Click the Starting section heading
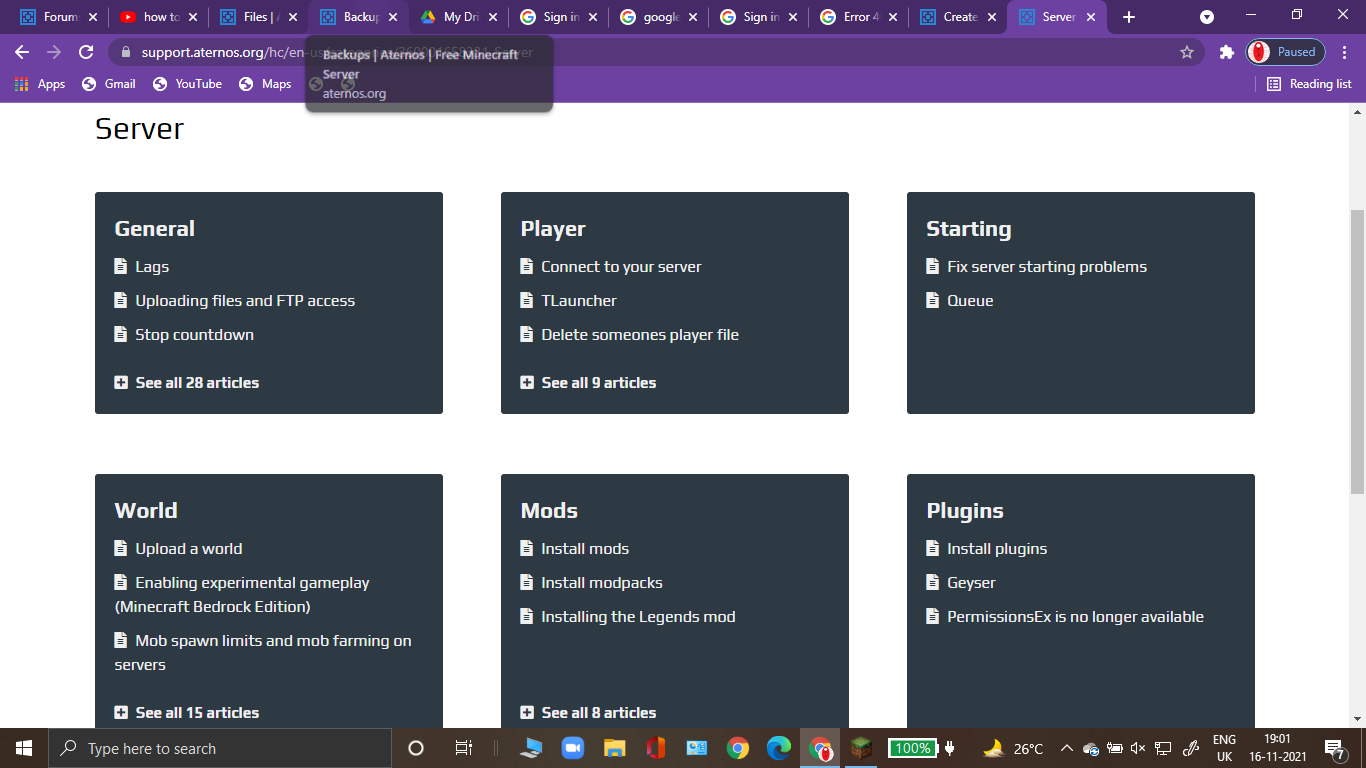The image size is (1366, 768). pyautogui.click(x=969, y=229)
